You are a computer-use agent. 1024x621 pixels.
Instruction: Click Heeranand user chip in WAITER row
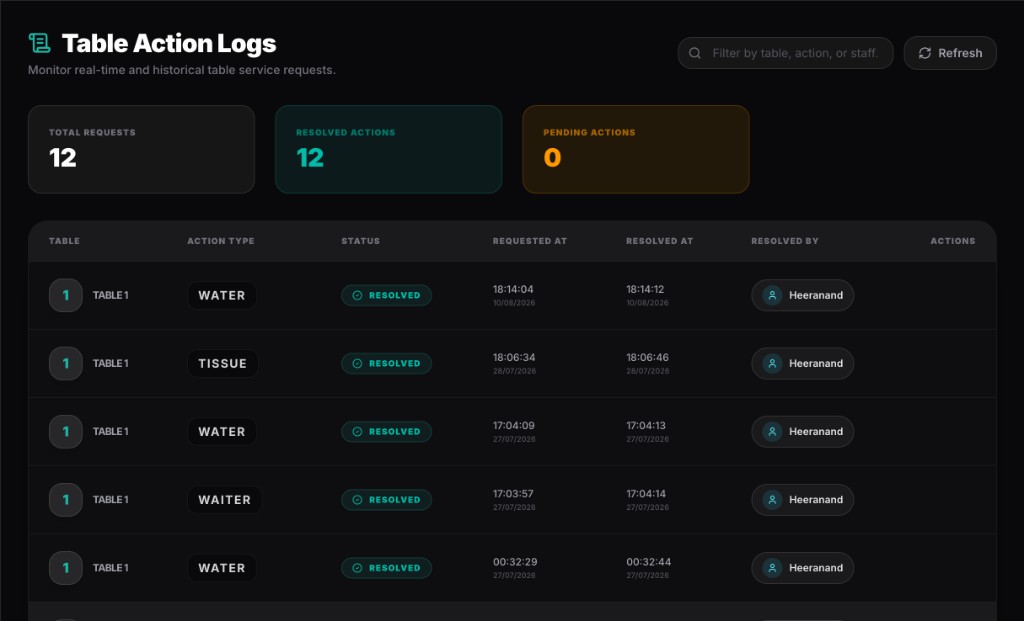[x=802, y=500]
